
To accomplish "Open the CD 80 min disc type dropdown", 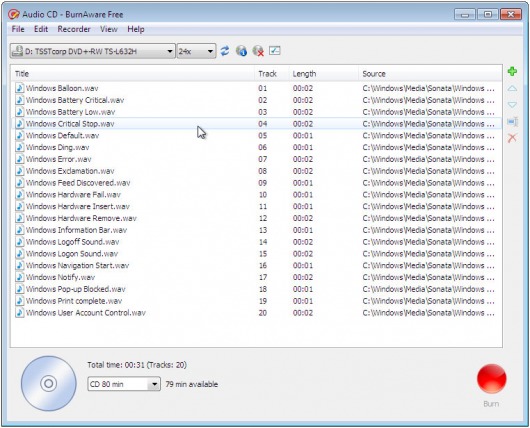I will tap(124, 384).
